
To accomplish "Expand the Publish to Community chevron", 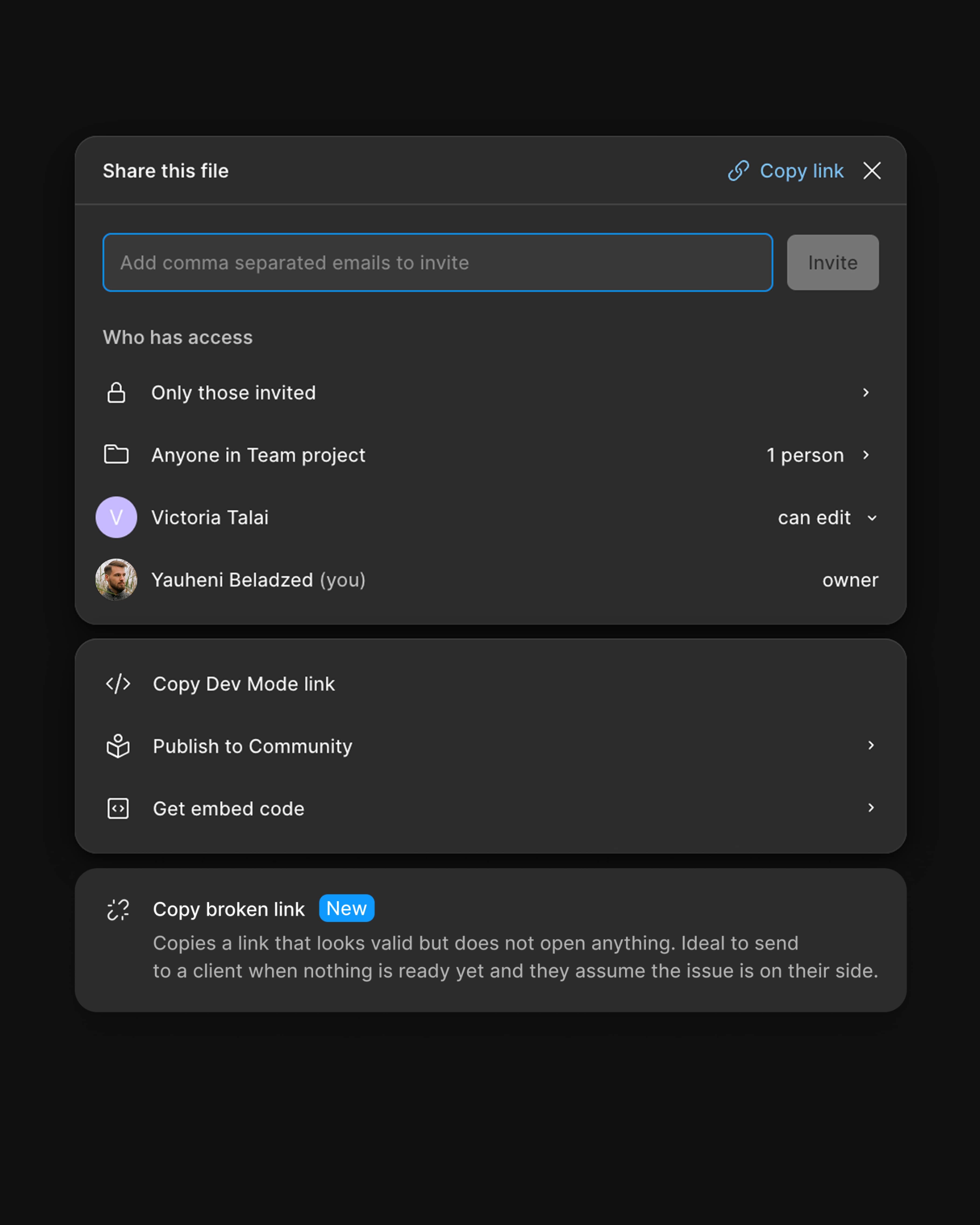I will tap(871, 745).
